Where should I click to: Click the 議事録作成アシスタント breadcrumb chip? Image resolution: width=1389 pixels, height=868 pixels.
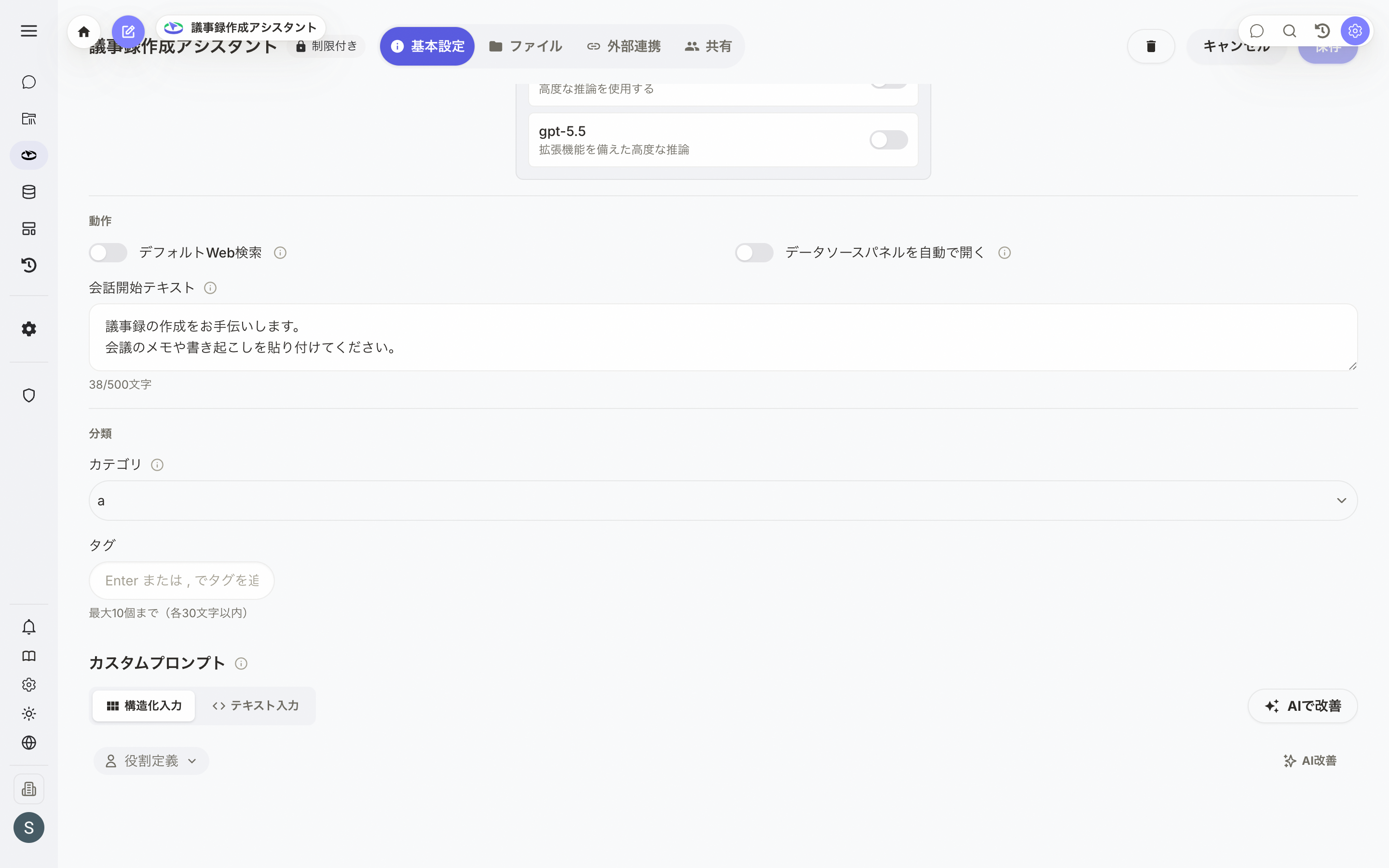pos(241,27)
